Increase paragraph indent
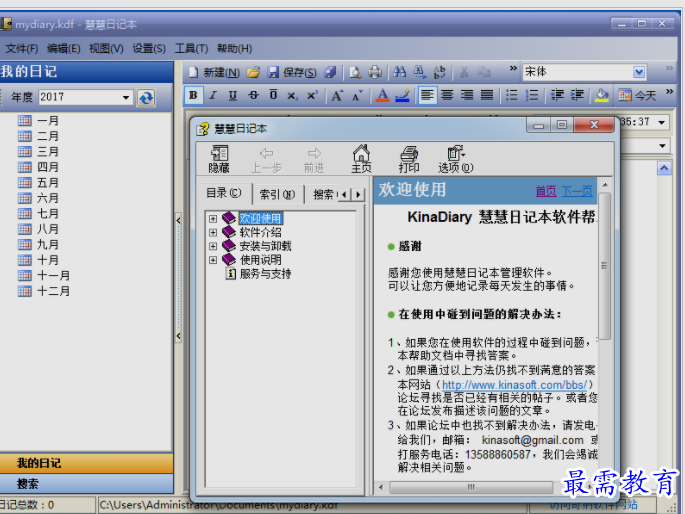 pos(577,95)
